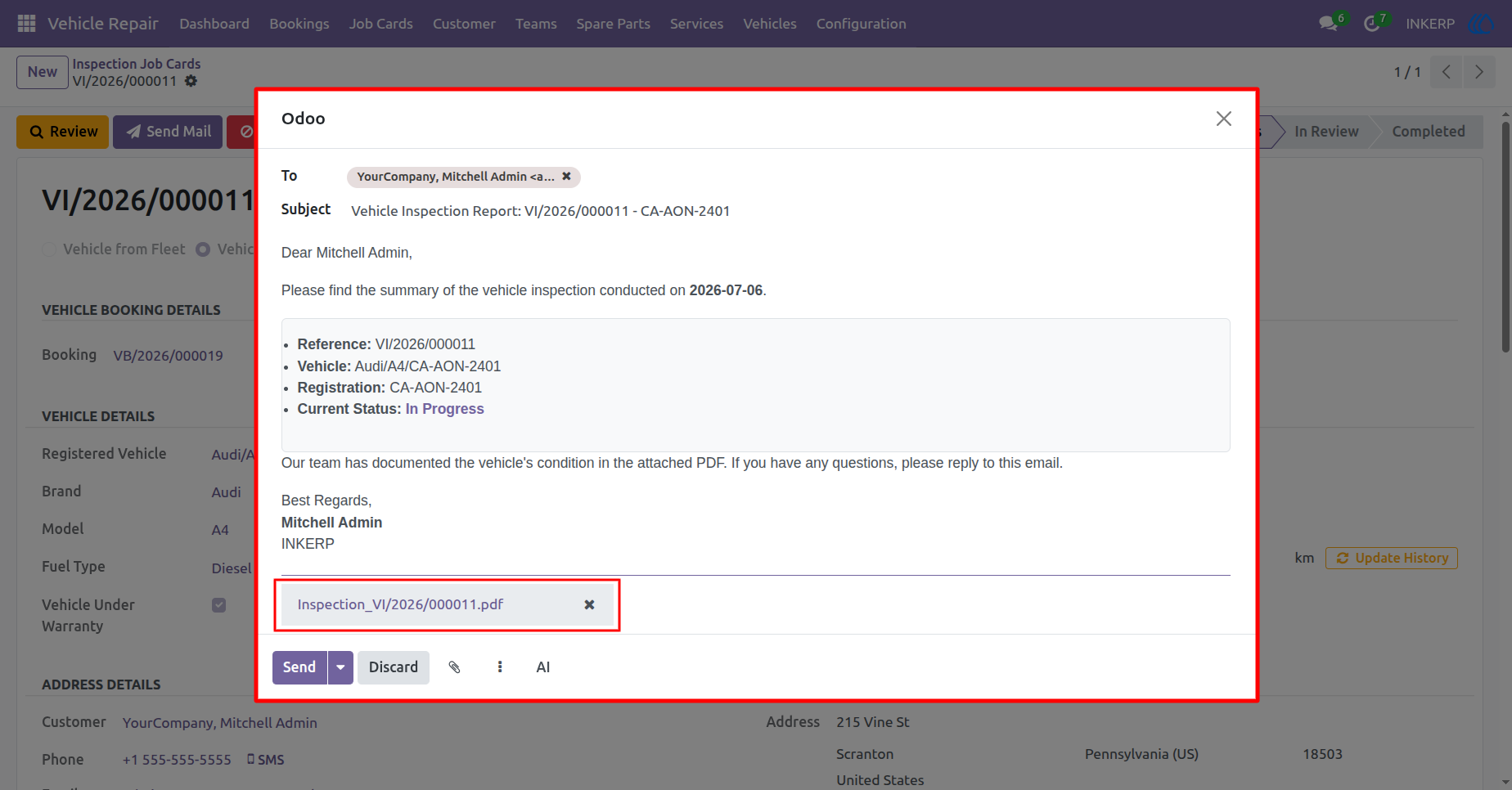1512x790 pixels.
Task: Remove the Inspection_VI/2026/000011.pdf attachment
Action: pos(589,604)
